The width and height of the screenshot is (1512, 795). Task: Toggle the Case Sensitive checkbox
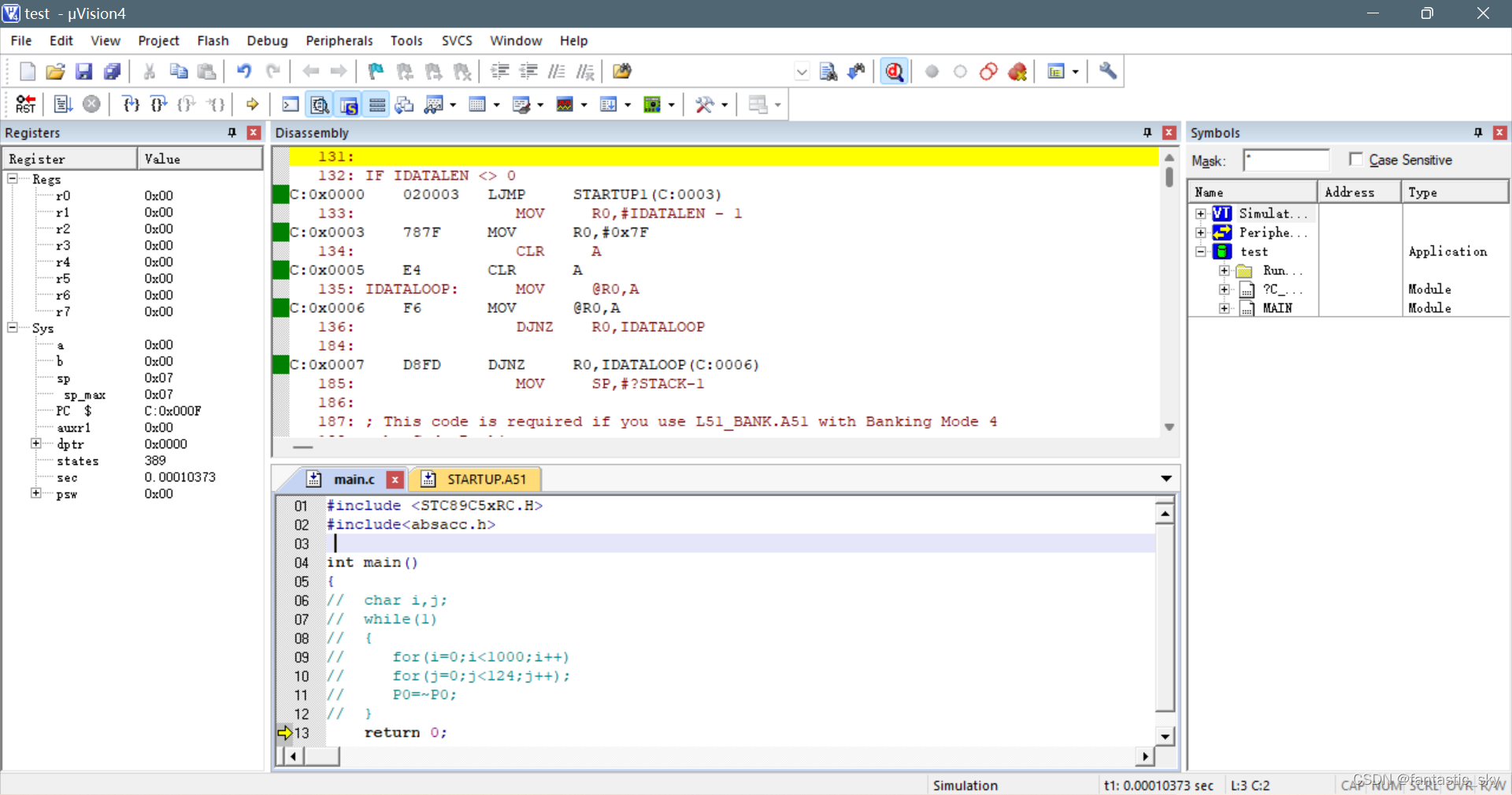tap(1356, 159)
